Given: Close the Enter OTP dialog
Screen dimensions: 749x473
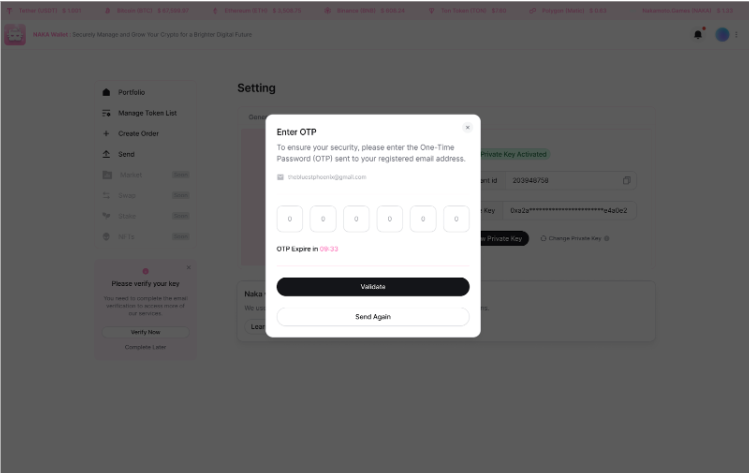Looking at the screenshot, I should pyautogui.click(x=467, y=127).
